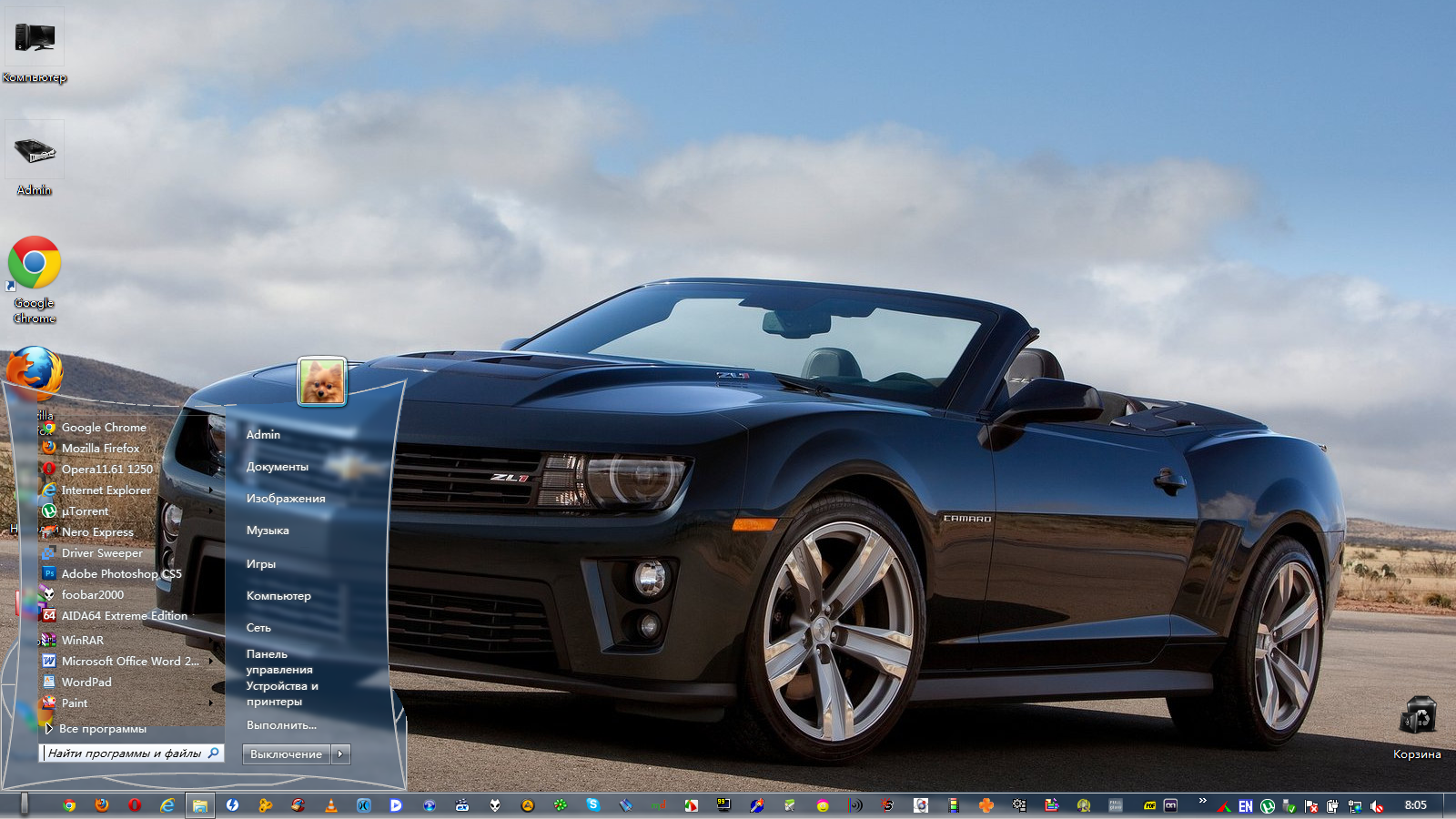Viewport: 1456px width, 819px height.
Task: Open Windows Explorer folder on taskbar
Action: tap(200, 805)
